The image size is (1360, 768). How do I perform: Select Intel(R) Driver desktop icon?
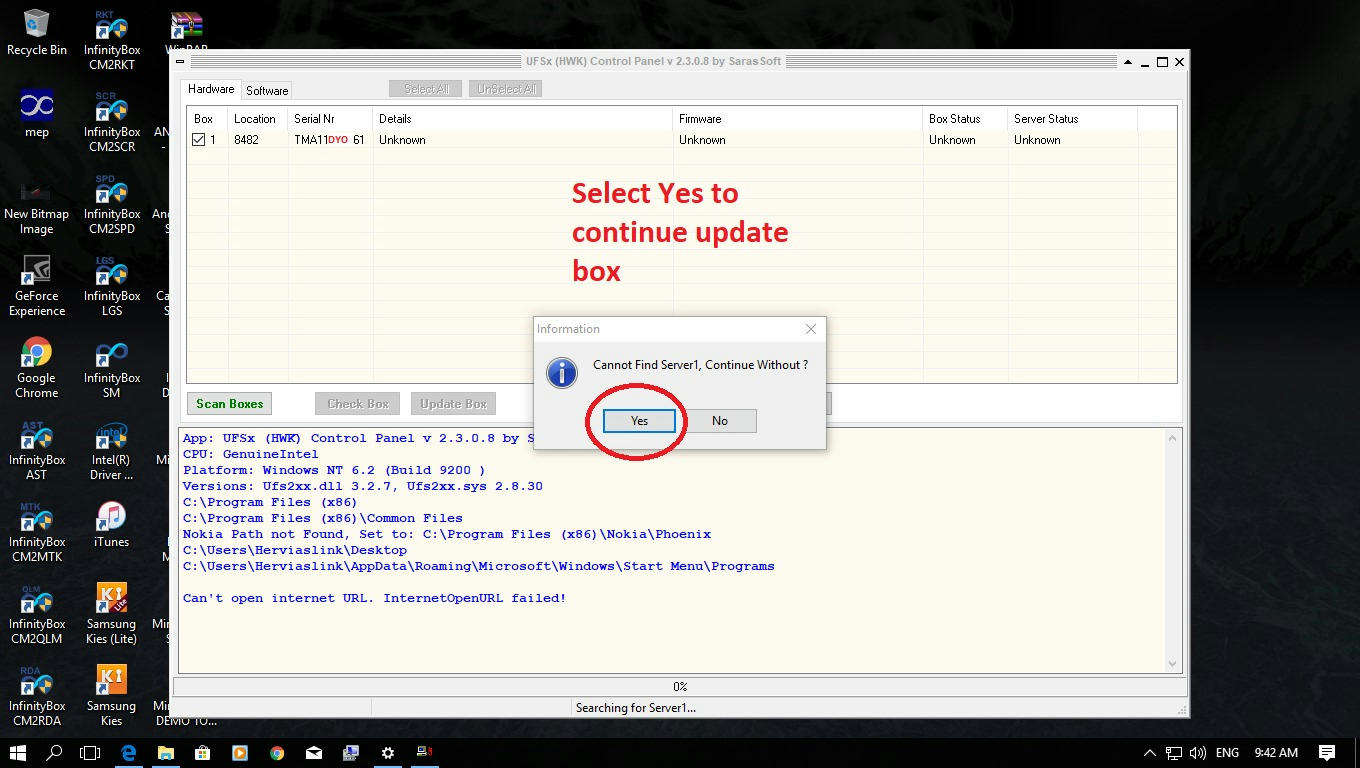pyautogui.click(x=112, y=450)
